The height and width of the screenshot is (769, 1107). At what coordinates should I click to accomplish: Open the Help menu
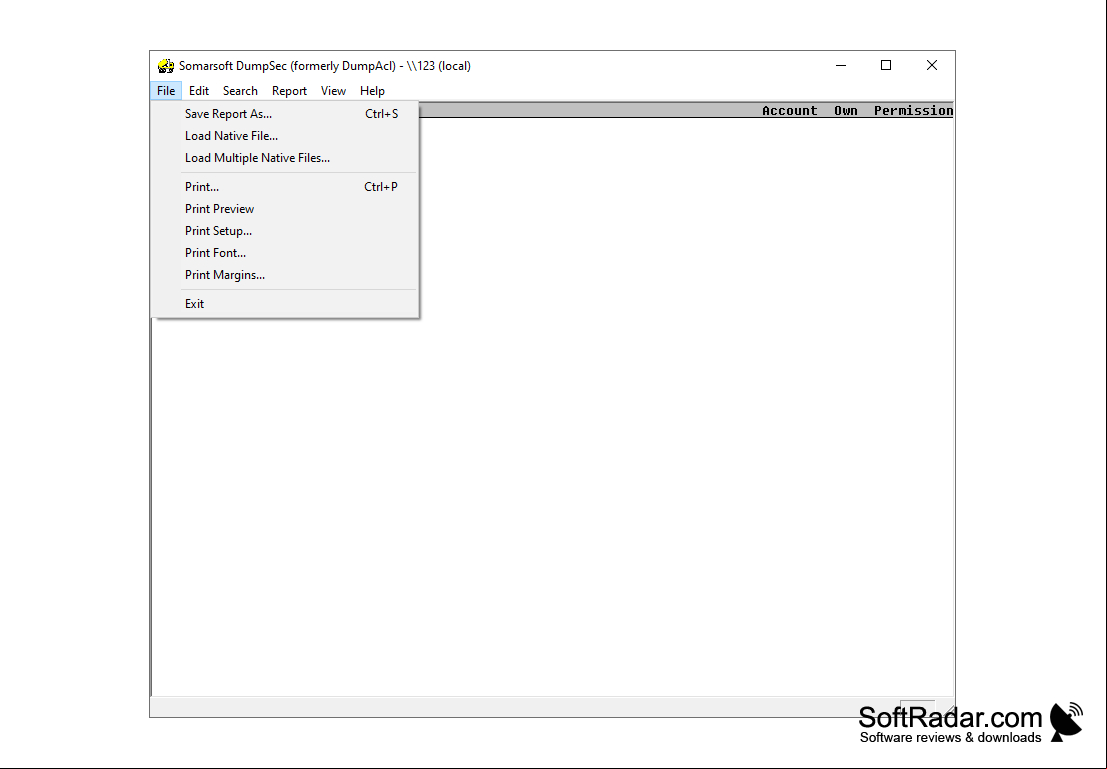pos(372,90)
